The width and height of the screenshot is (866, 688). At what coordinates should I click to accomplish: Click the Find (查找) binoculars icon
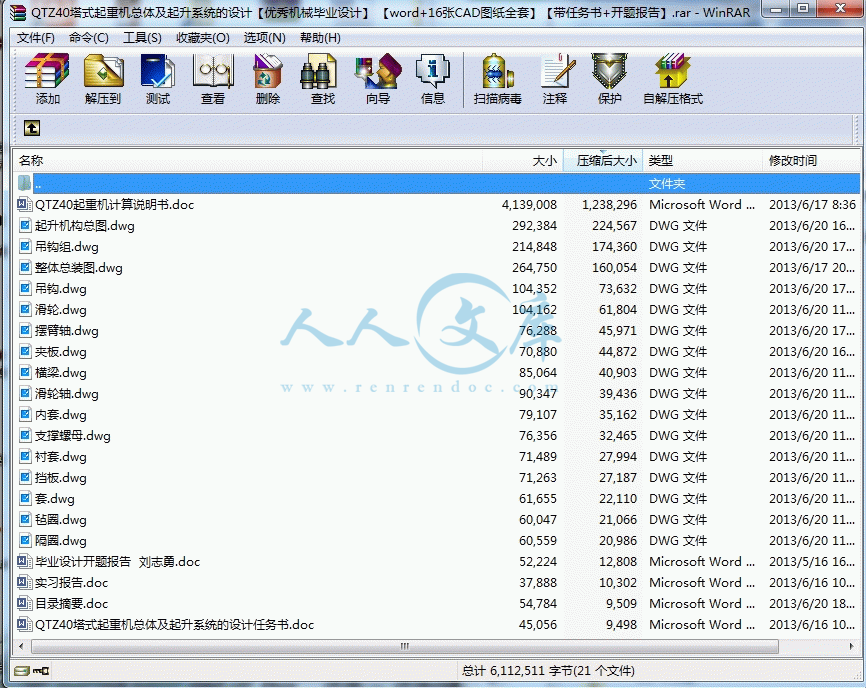click(x=319, y=71)
